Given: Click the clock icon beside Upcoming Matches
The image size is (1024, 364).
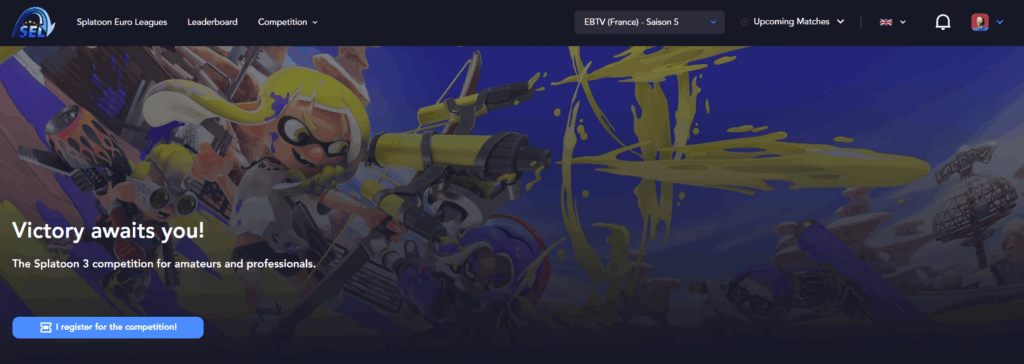Looking at the screenshot, I should point(744,22).
